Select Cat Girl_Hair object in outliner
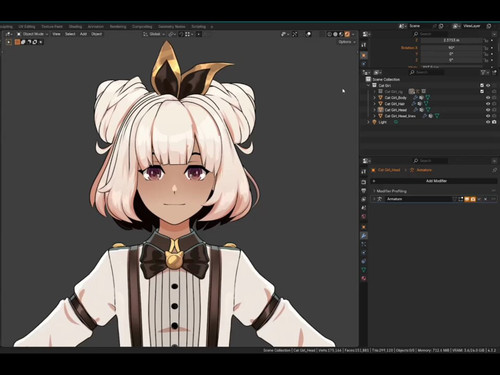This screenshot has width=500, height=375. tap(395, 104)
